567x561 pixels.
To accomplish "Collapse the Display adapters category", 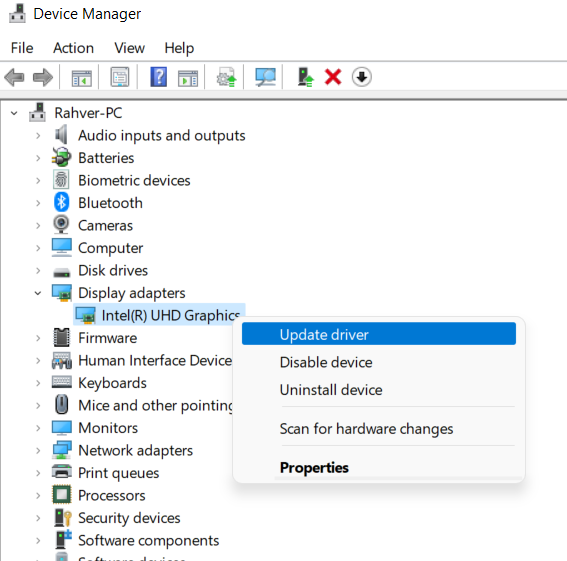I will coord(38,293).
